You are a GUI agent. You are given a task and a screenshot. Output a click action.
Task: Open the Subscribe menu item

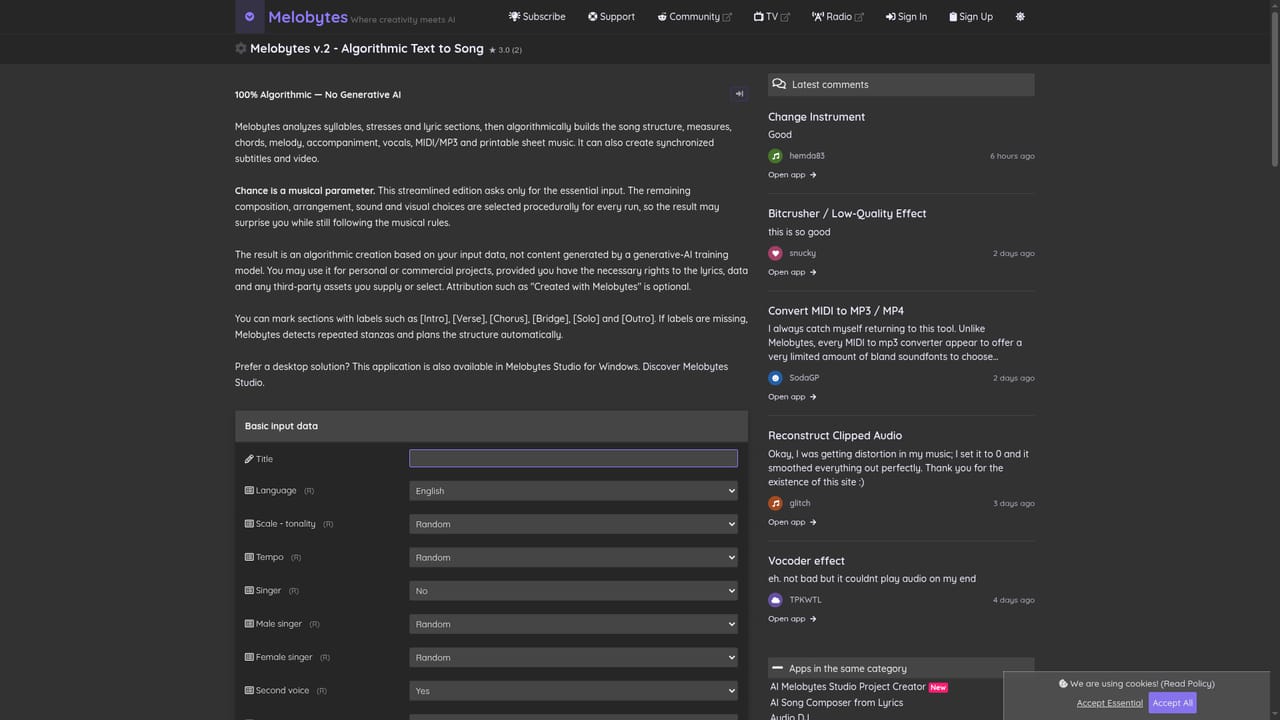tap(537, 17)
